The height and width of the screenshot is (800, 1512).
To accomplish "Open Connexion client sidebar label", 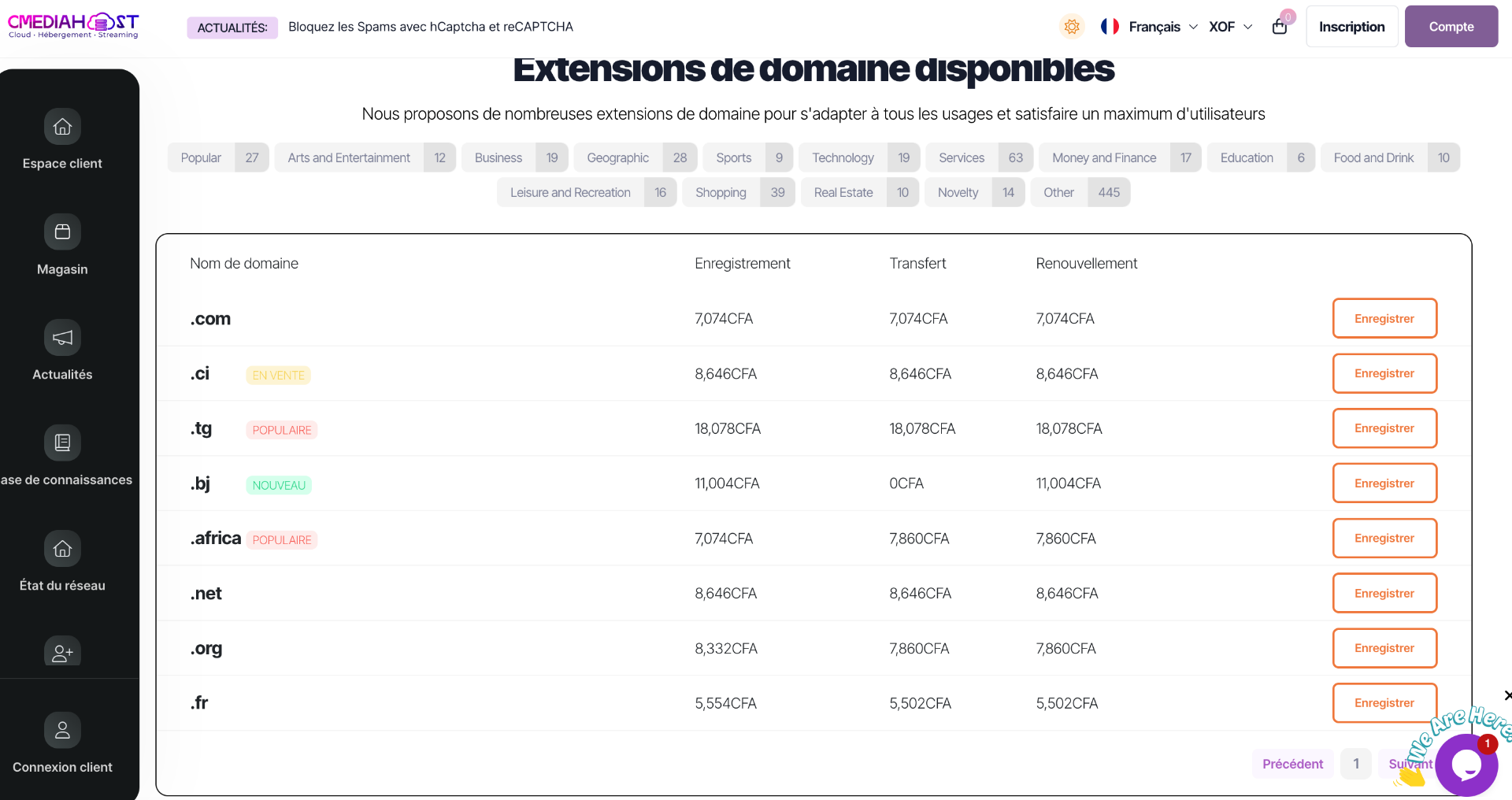I will (x=62, y=767).
